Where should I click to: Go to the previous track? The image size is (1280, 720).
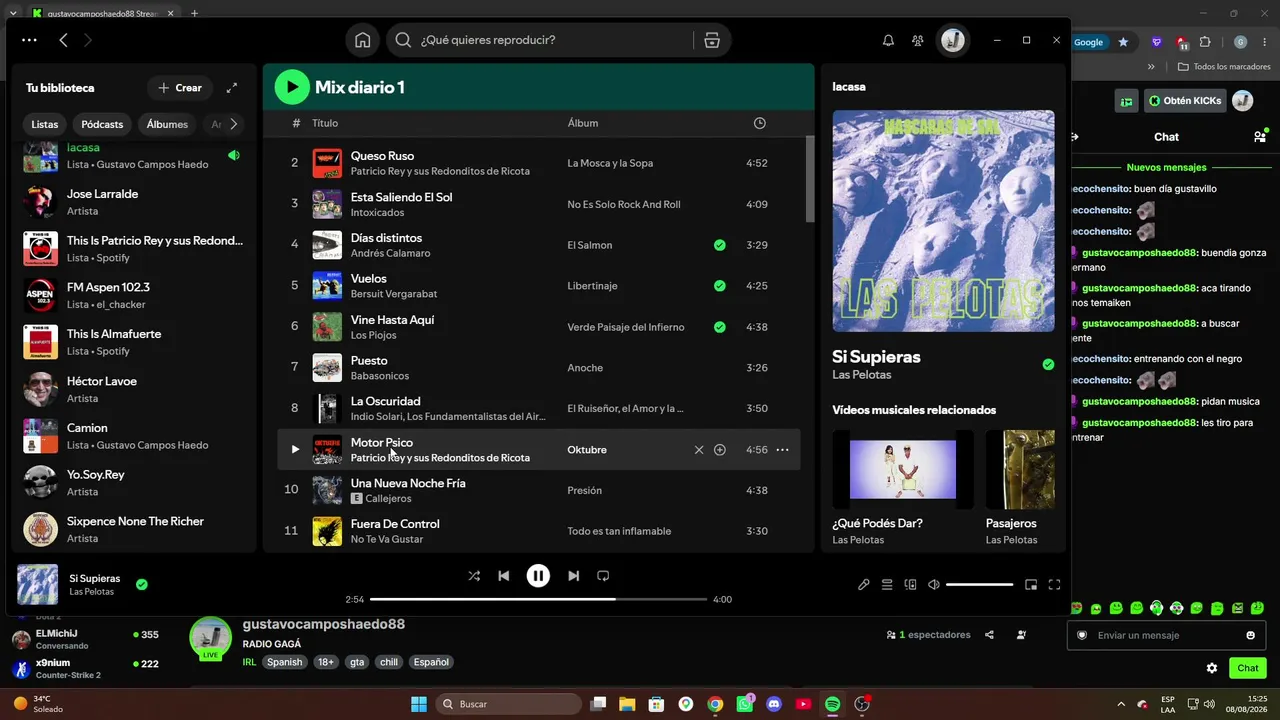click(x=504, y=576)
